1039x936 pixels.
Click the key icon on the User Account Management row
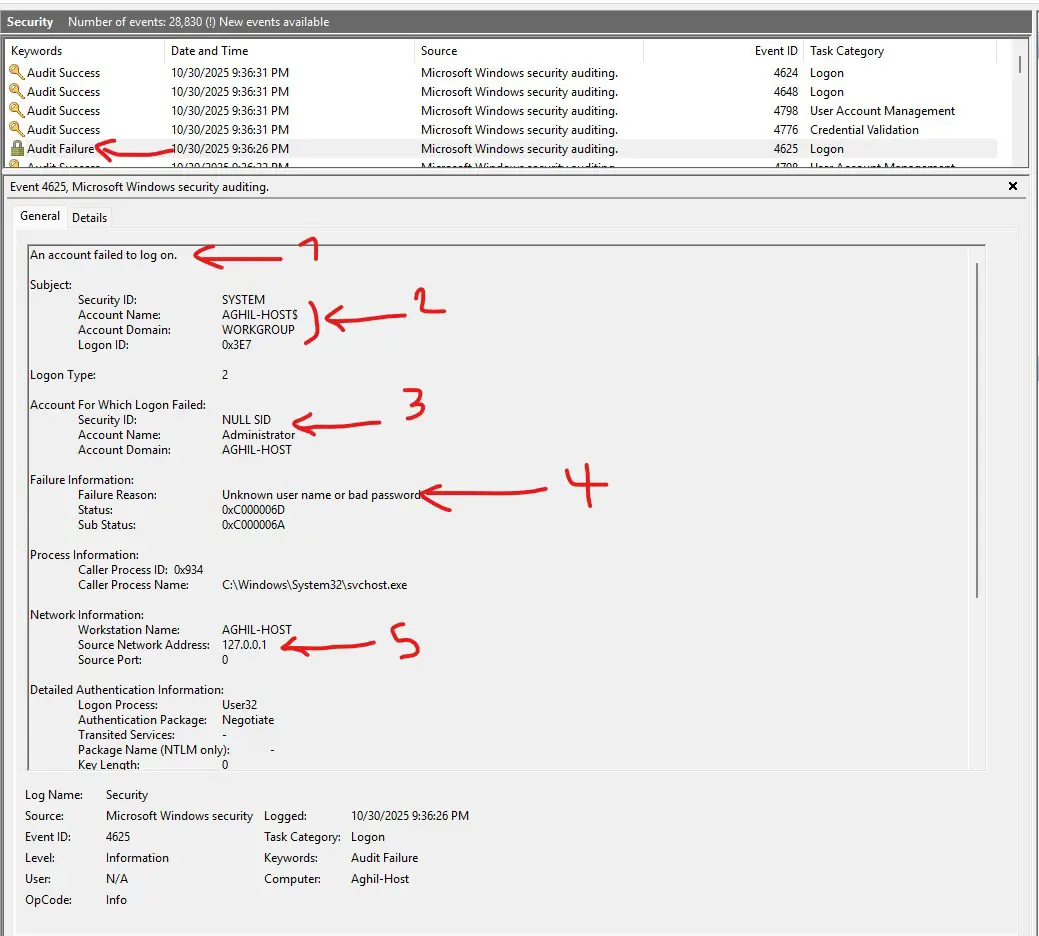[16, 111]
